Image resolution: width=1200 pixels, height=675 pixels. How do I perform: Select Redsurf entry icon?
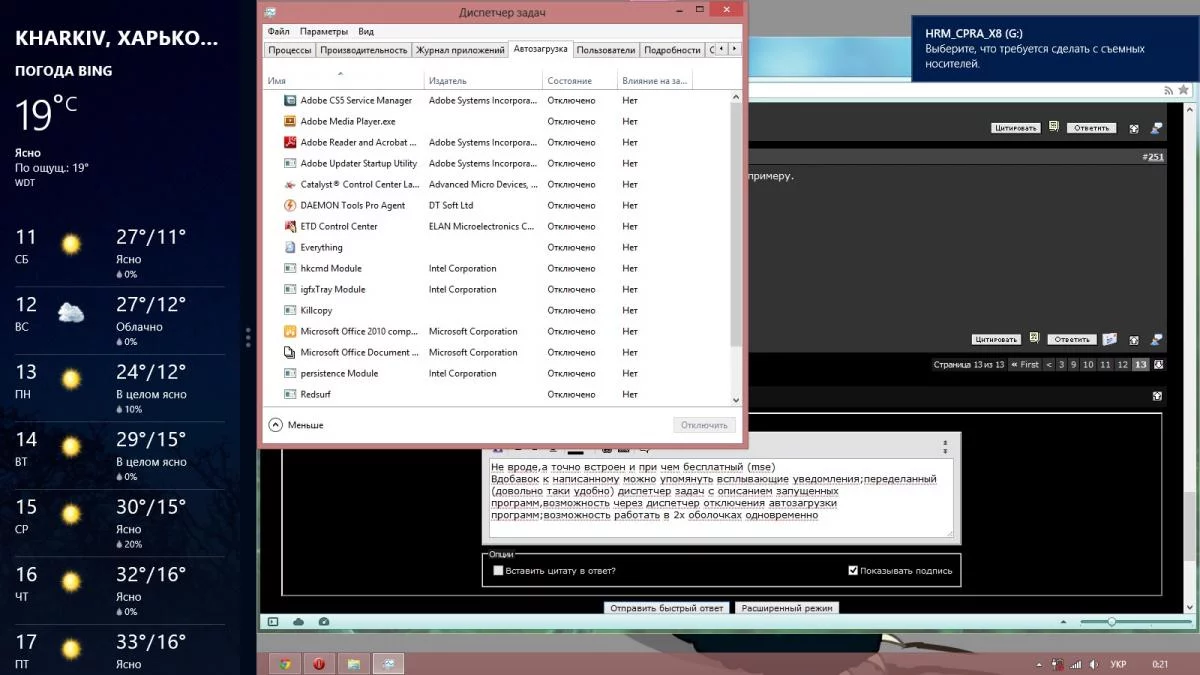(x=290, y=394)
